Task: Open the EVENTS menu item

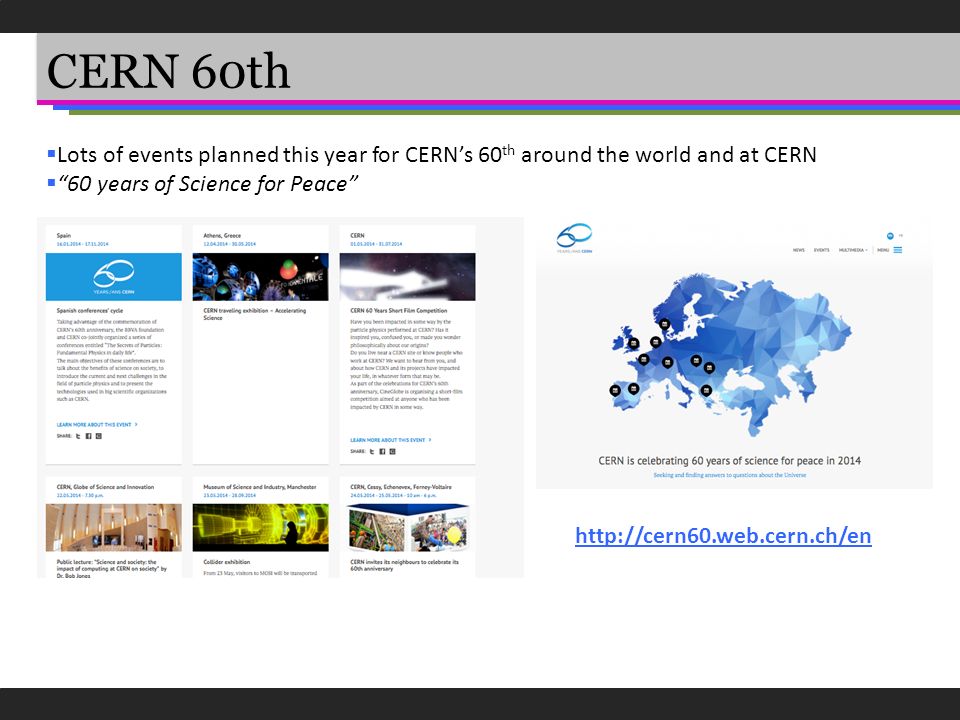Action: (822, 250)
